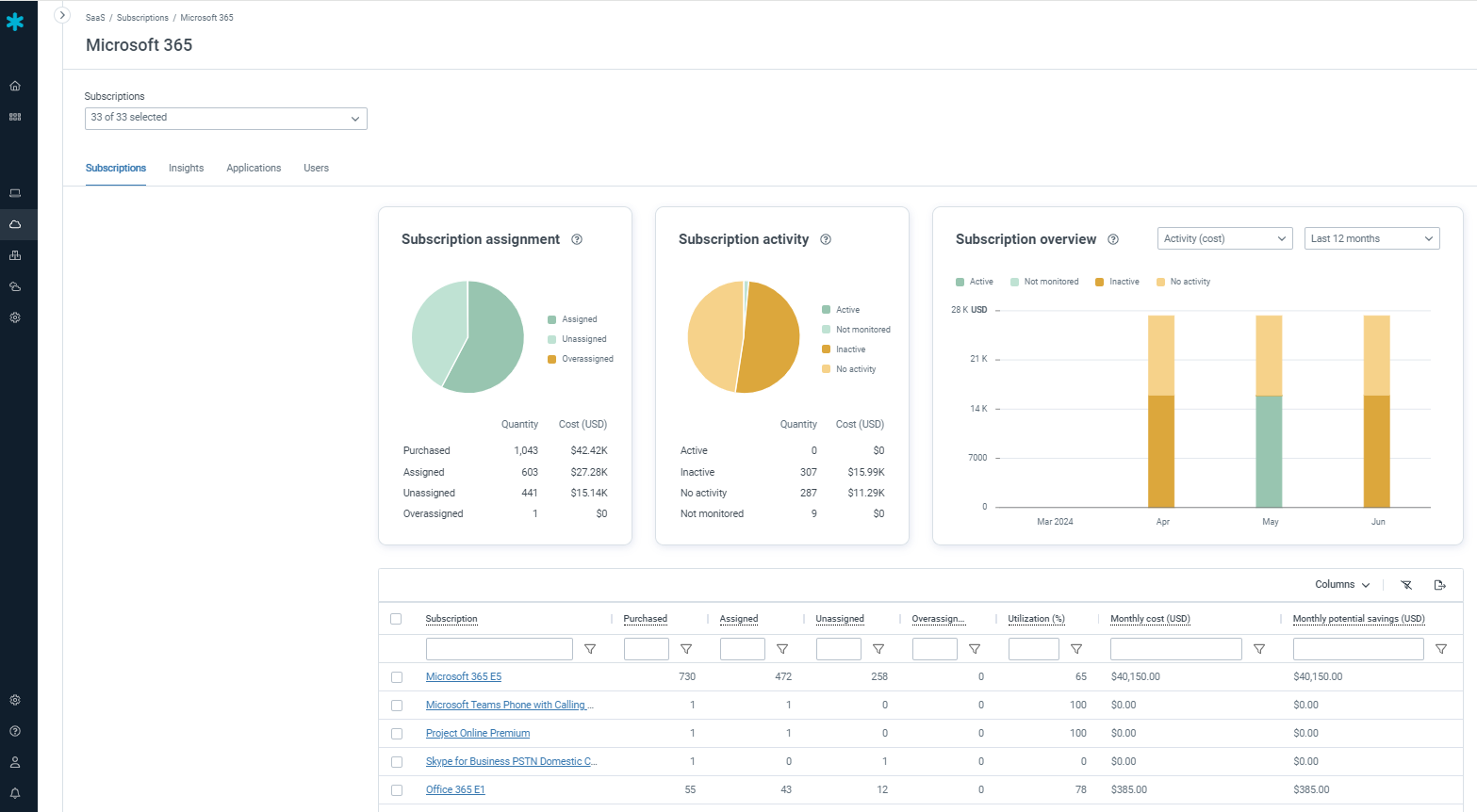Click filter icon for Purchased column
Image resolution: width=1477 pixels, height=812 pixels.
[686, 649]
